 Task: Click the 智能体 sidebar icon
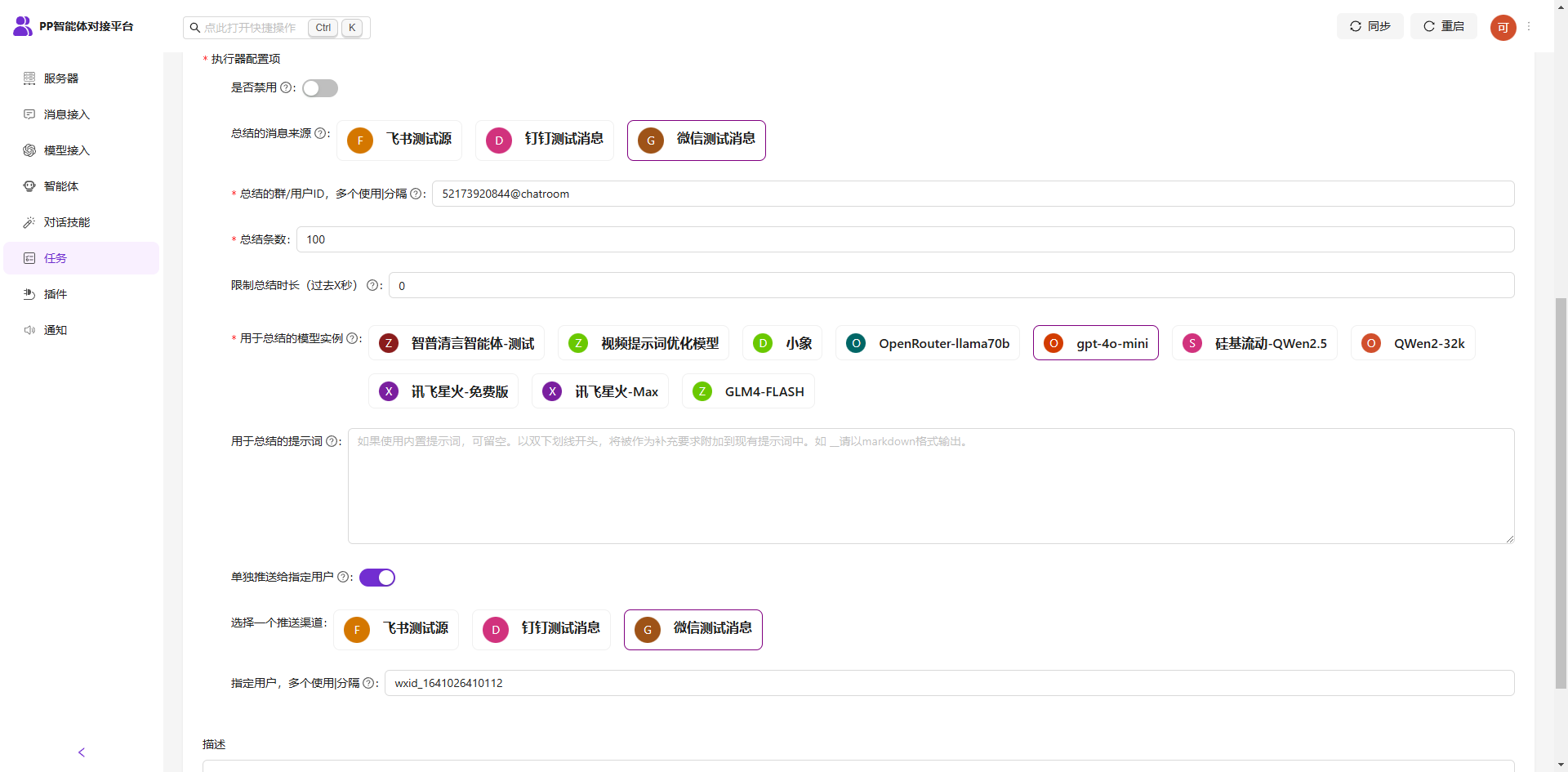(29, 186)
